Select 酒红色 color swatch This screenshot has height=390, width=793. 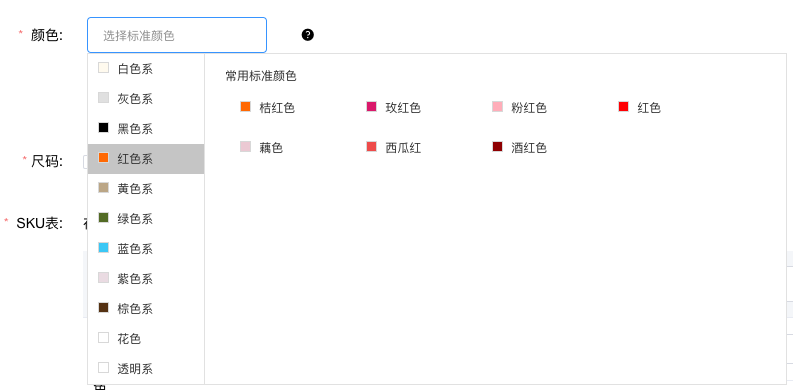pyautogui.click(x=519, y=148)
